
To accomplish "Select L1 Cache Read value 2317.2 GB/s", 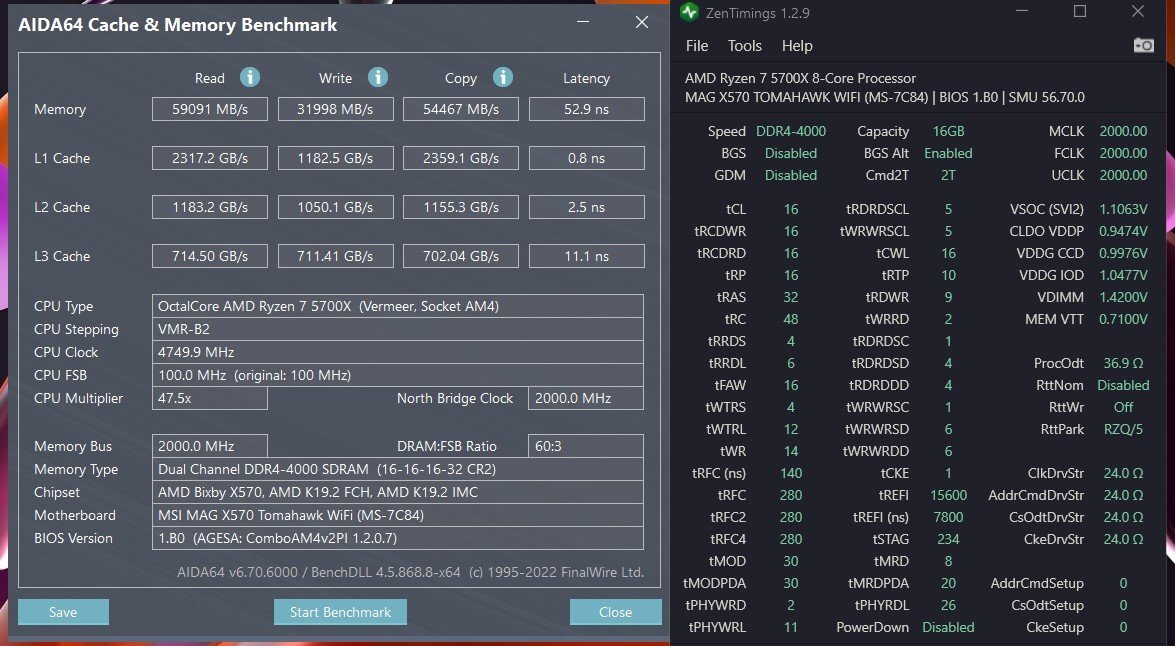I will 210,158.
